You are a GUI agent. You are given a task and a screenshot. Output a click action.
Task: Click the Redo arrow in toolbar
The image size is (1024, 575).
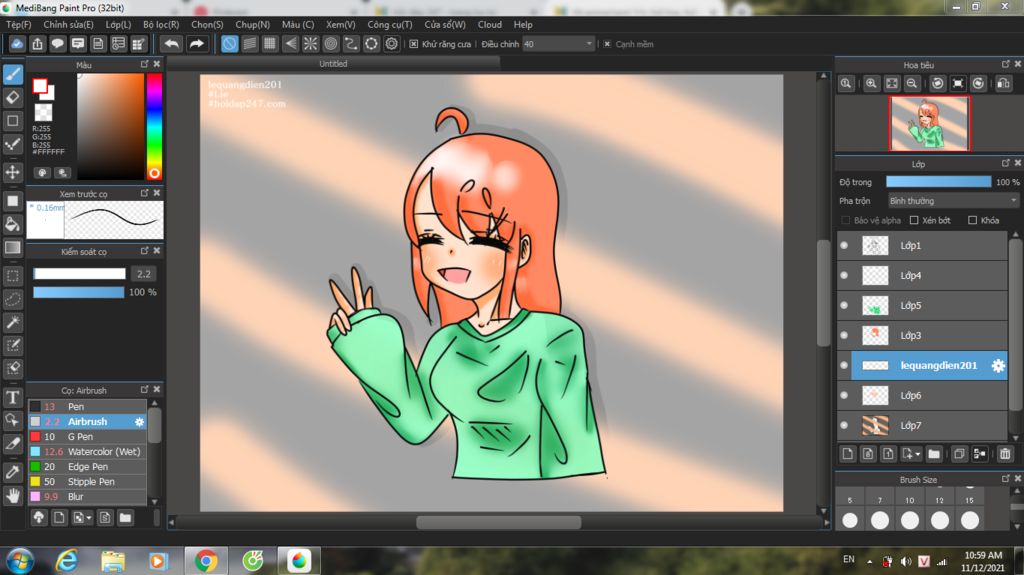point(196,44)
